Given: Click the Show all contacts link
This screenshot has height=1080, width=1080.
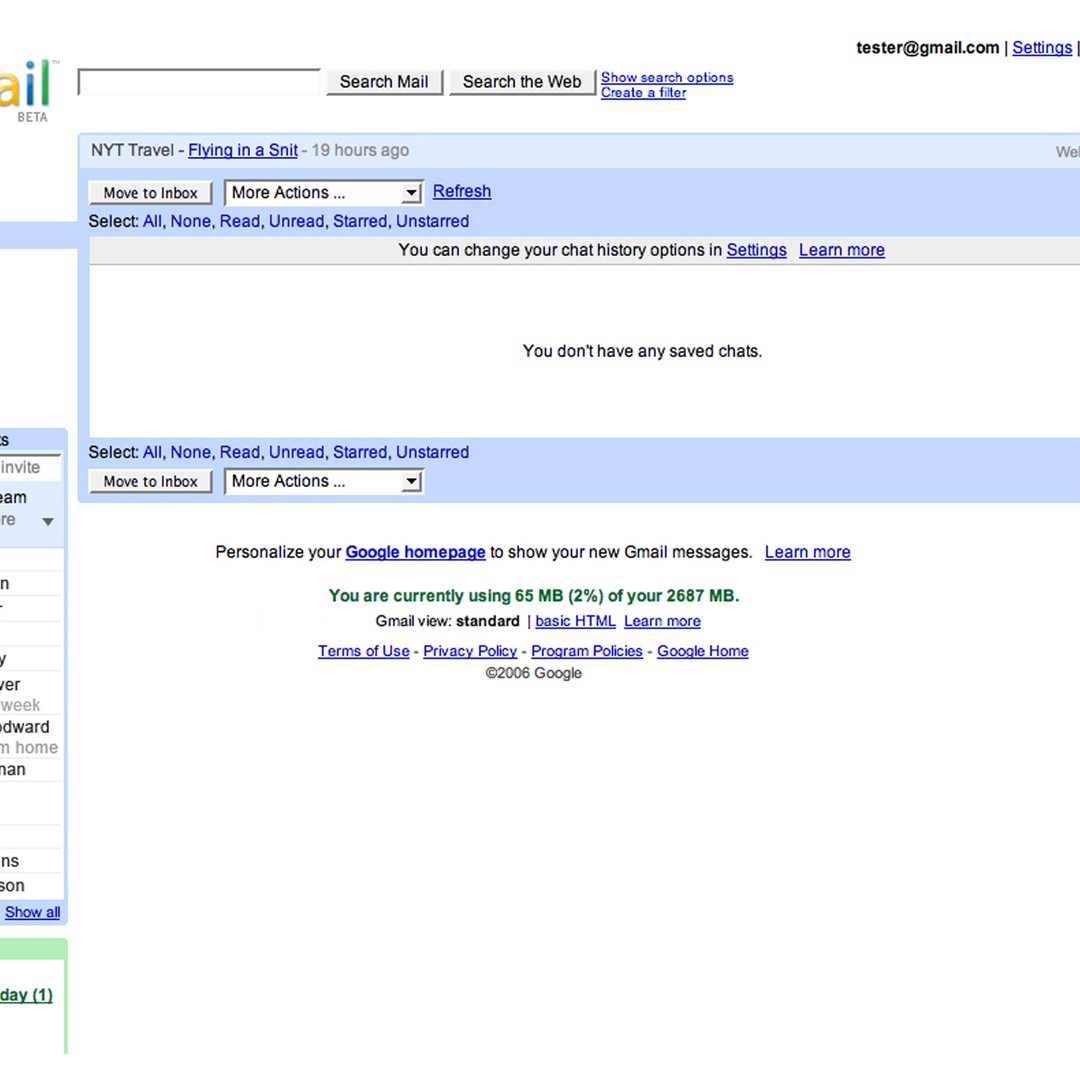Looking at the screenshot, I should point(32,912).
